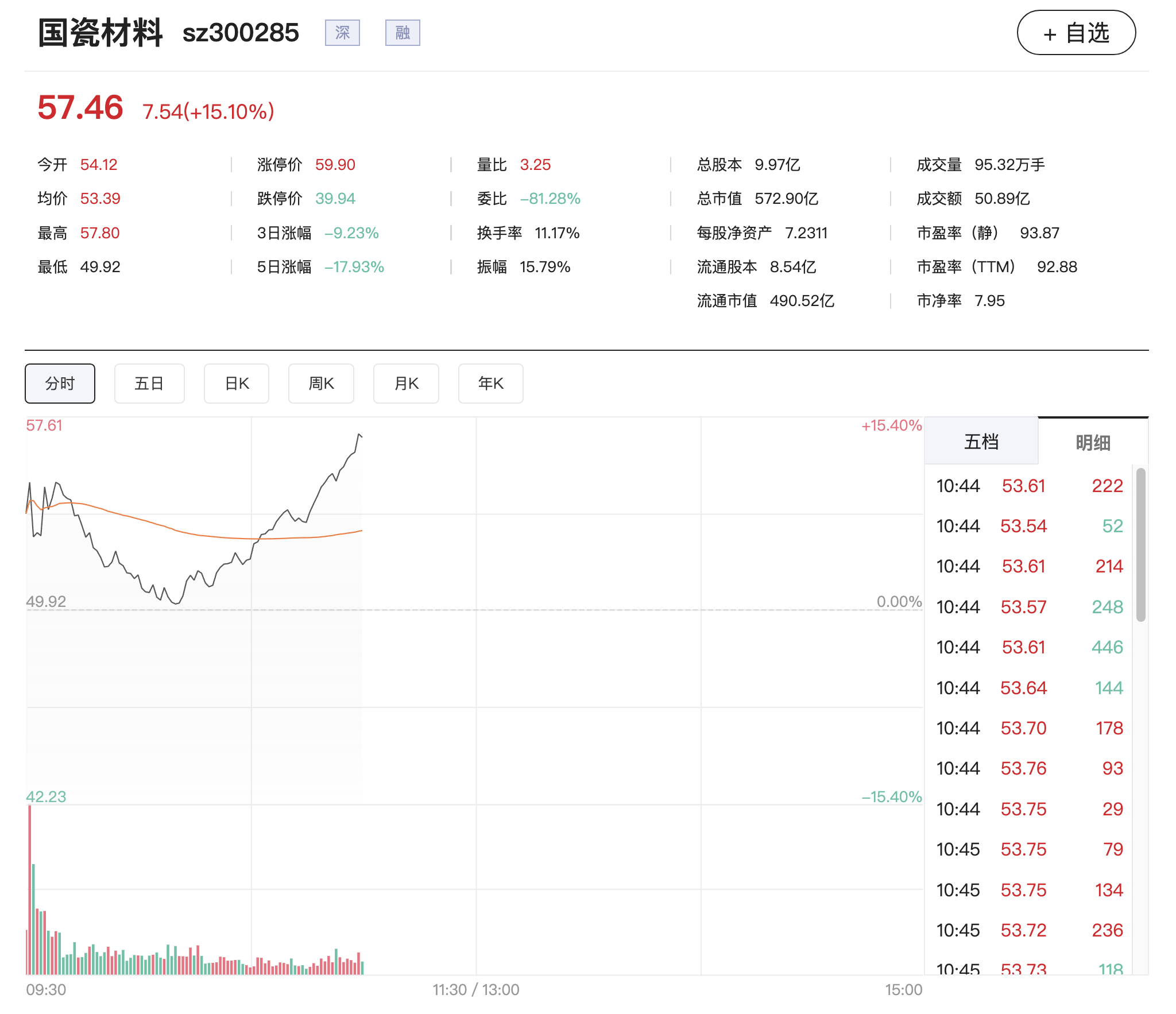Switch to the 明细 trade detail tab
This screenshot has width=1176, height=1014.
point(1093,443)
